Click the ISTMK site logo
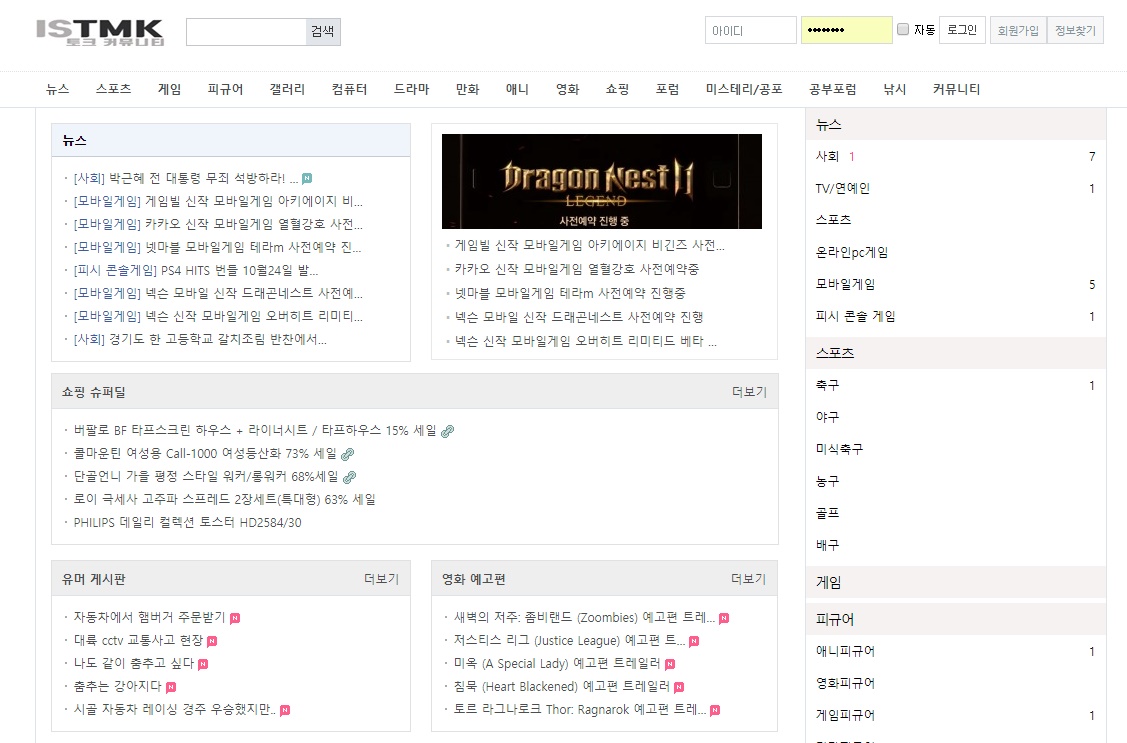The image size is (1127, 743). [99, 32]
